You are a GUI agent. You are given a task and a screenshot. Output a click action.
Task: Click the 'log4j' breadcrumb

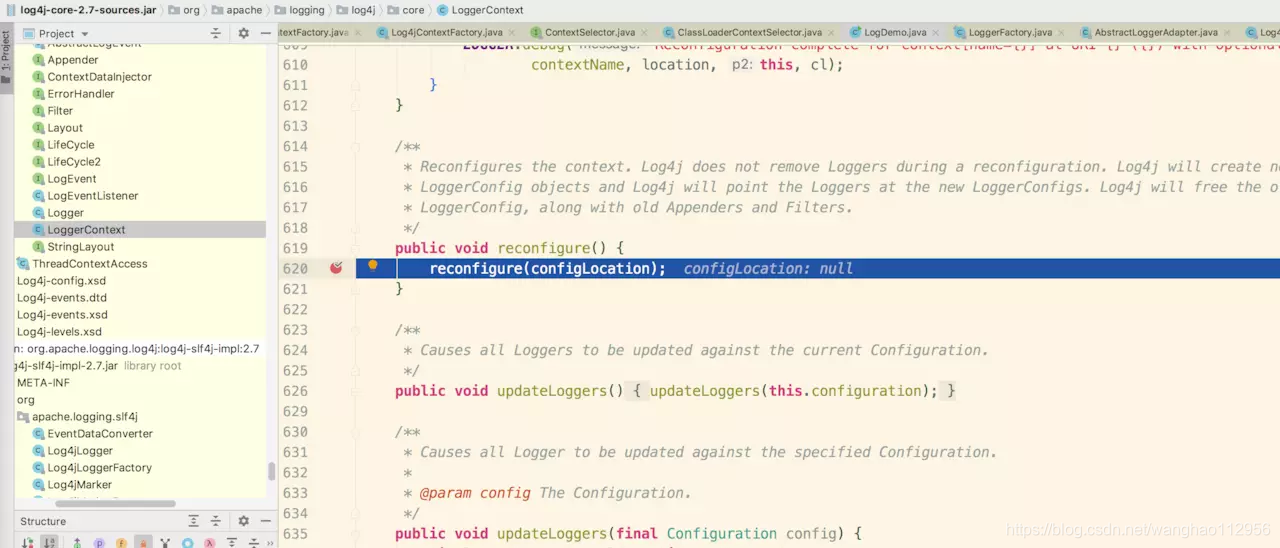coord(363,10)
